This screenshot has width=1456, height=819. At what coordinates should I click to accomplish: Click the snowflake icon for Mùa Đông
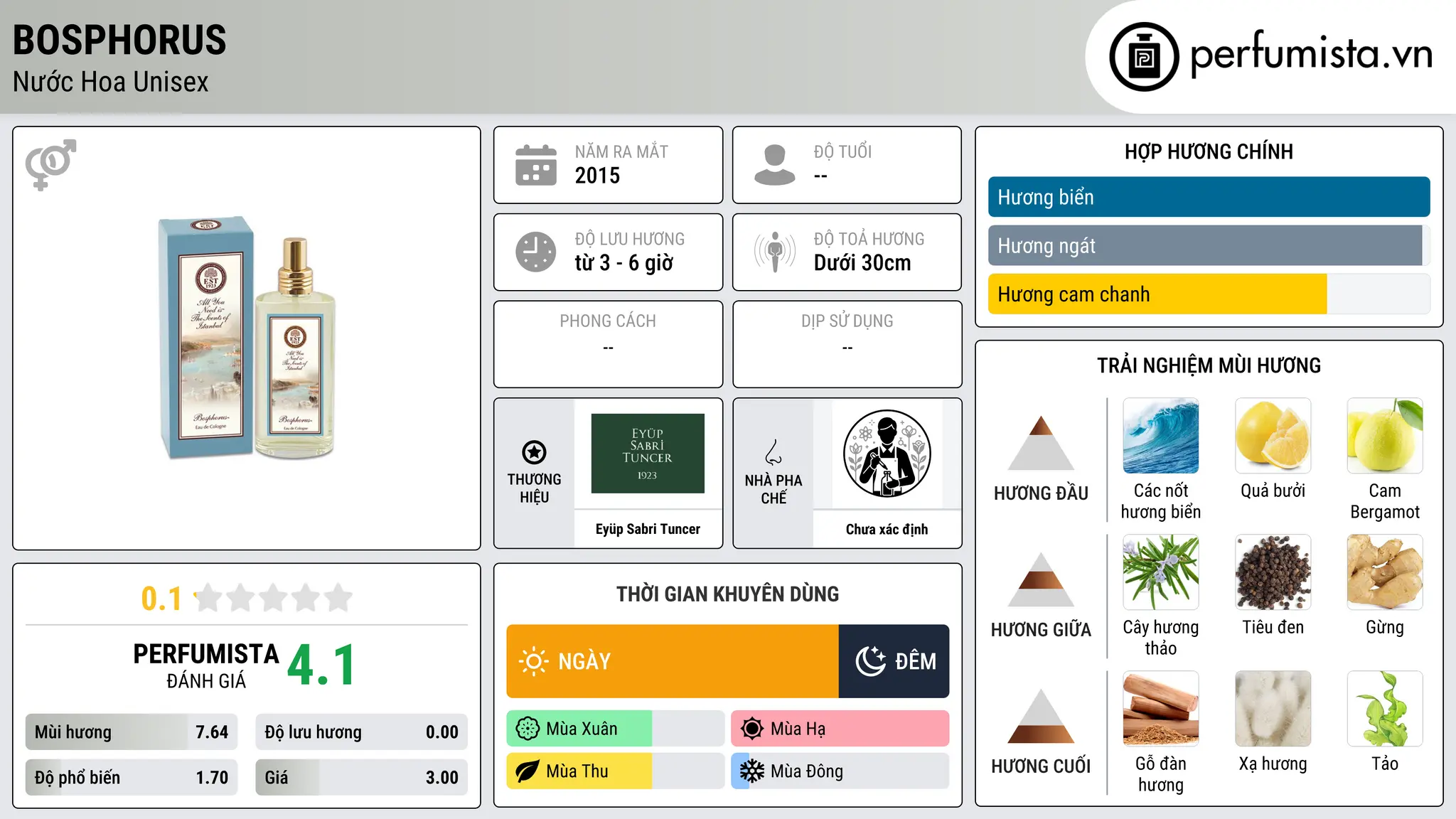(752, 771)
